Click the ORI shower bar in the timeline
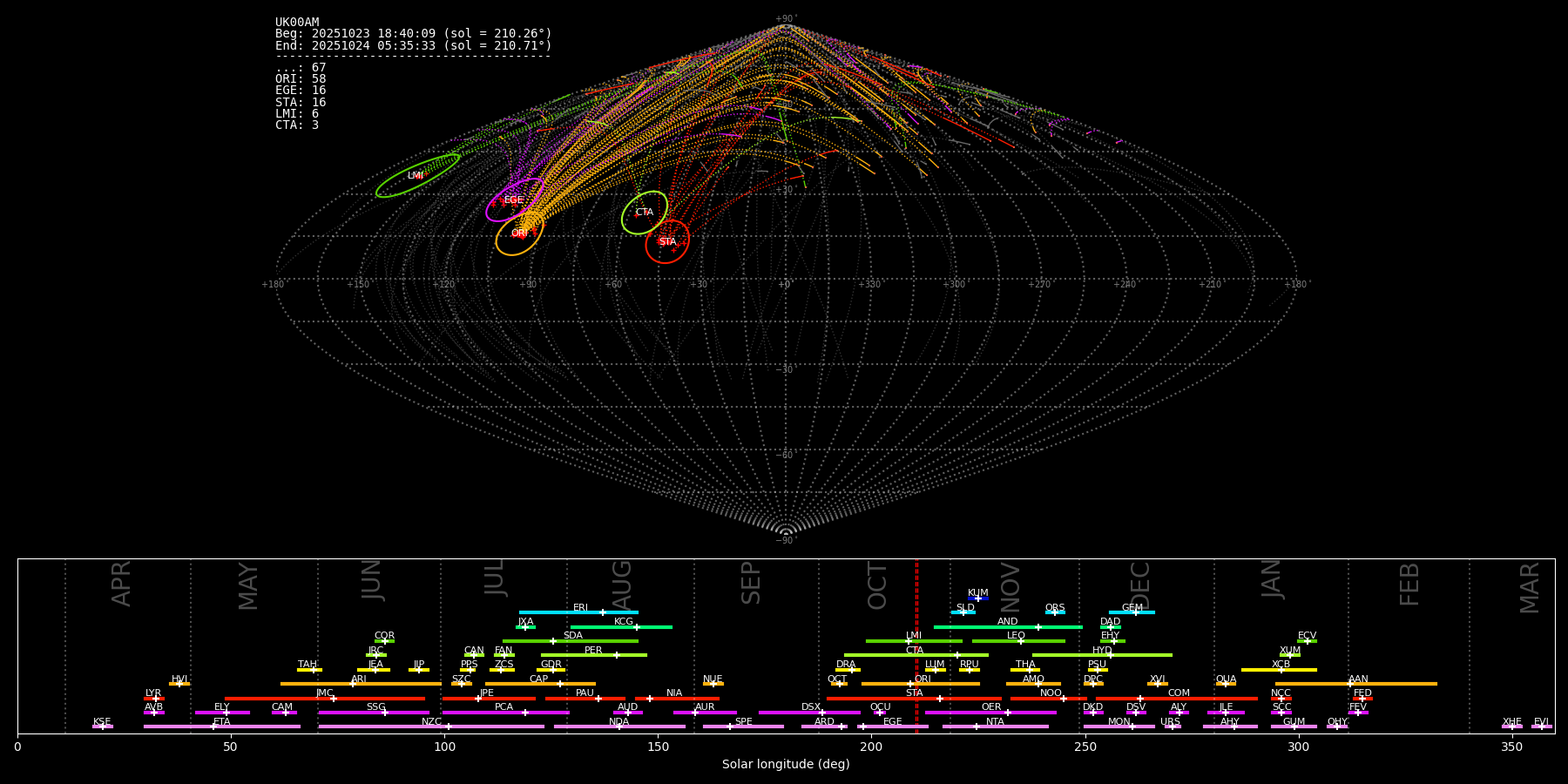Screen dimensions: 1568x784 click(921, 684)
